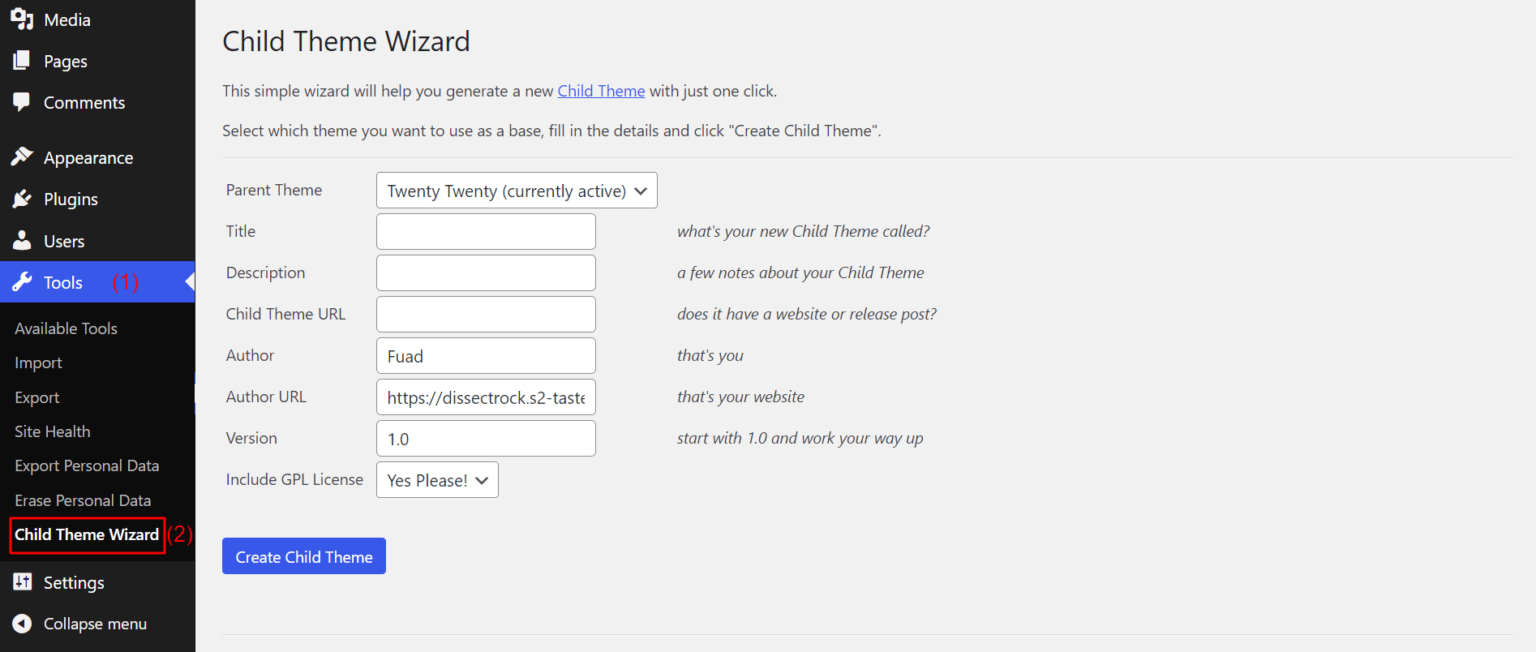
Task: Click the Users icon
Action: coord(22,240)
